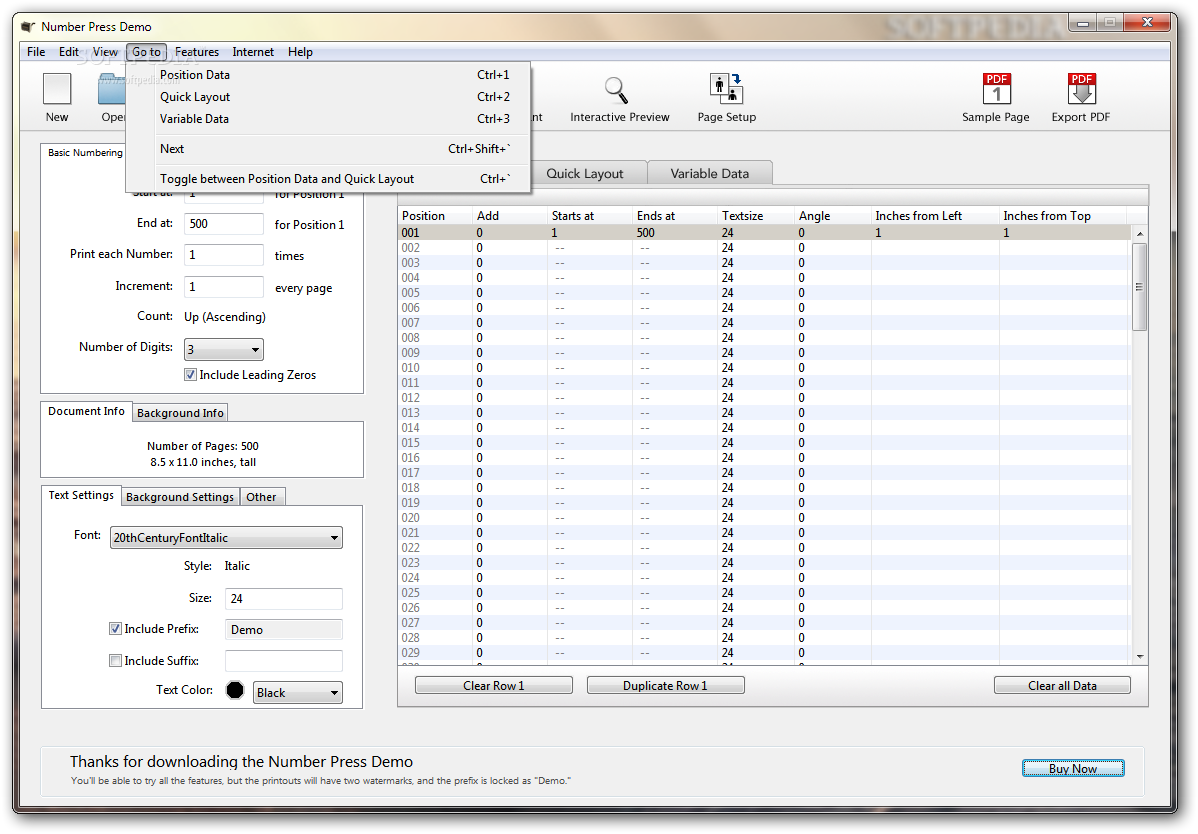
Task: Click the font Size field showing 24
Action: pyautogui.click(x=283, y=599)
